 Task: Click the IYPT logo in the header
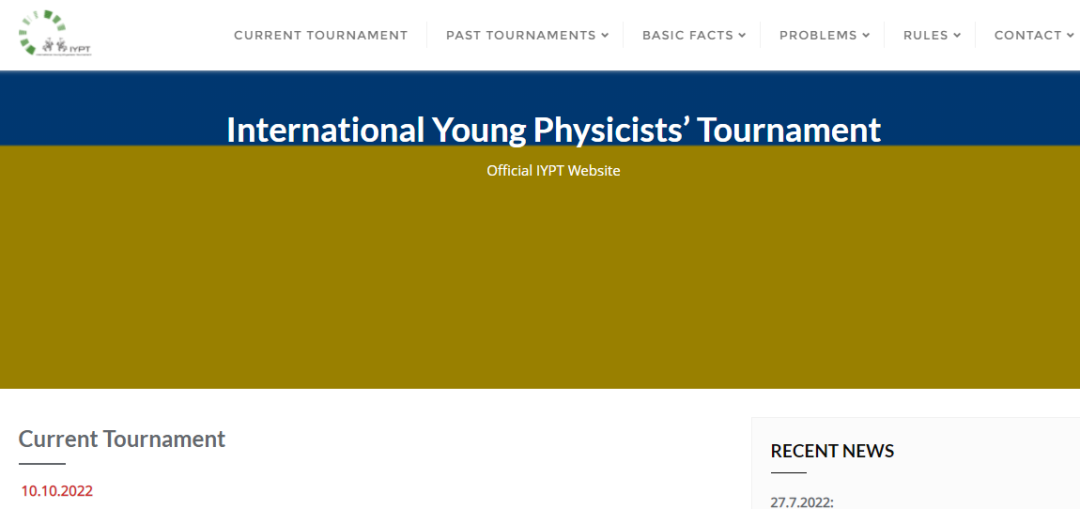click(x=55, y=33)
